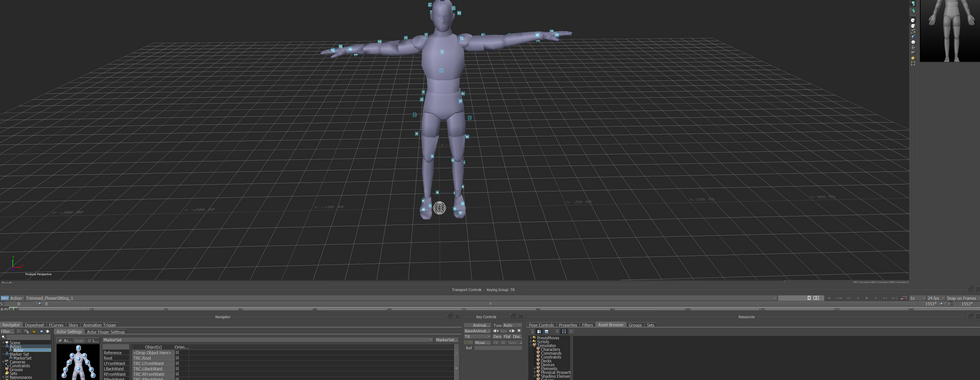Click the character preview thumbnail at top right
Image resolution: width=980 pixels, height=380 pixels.
(x=950, y=31)
